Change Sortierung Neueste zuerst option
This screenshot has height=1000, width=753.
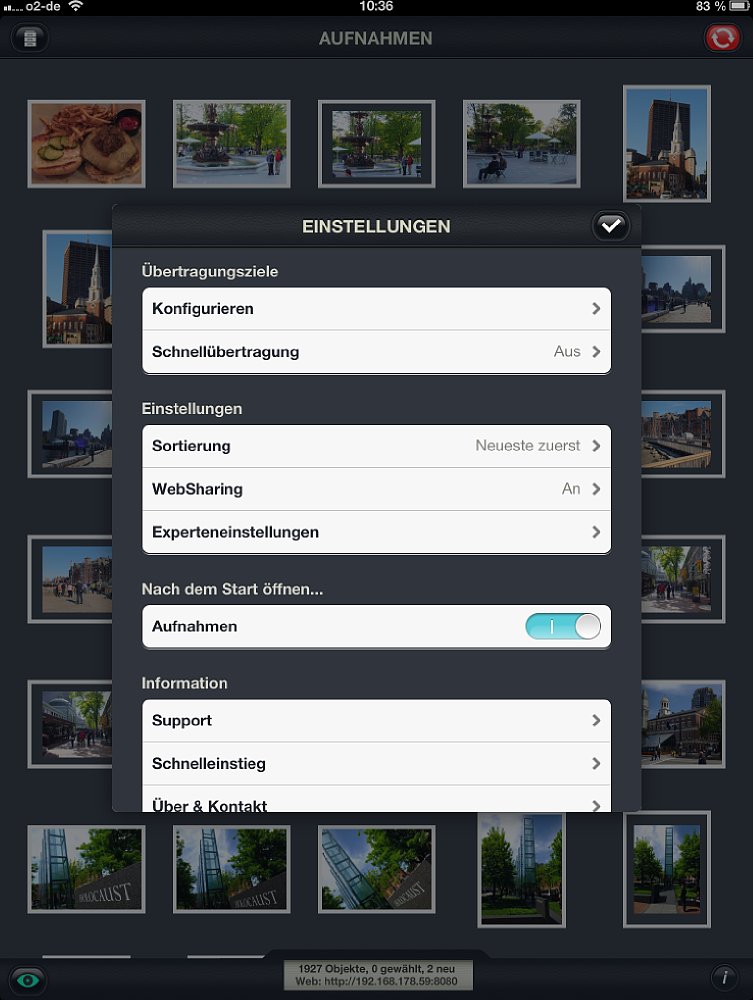coord(376,446)
